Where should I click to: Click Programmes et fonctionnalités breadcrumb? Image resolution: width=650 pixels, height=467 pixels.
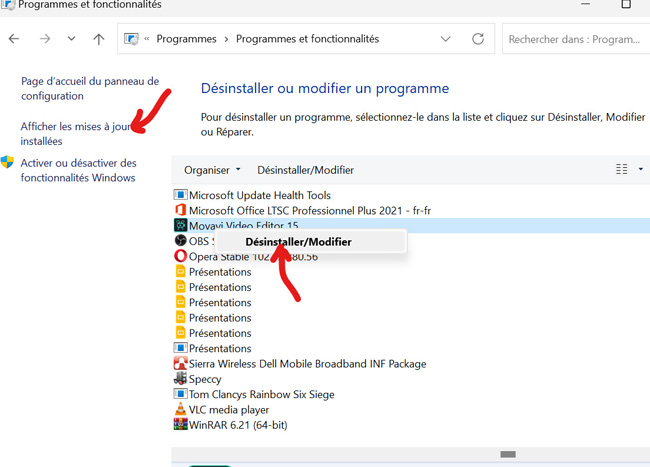coord(307,39)
